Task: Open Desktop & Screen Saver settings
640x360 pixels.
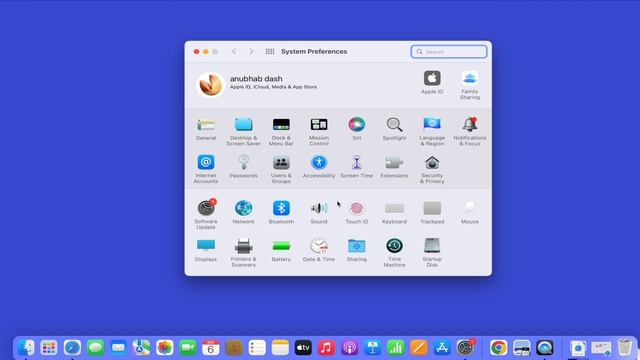Action: tap(243, 131)
